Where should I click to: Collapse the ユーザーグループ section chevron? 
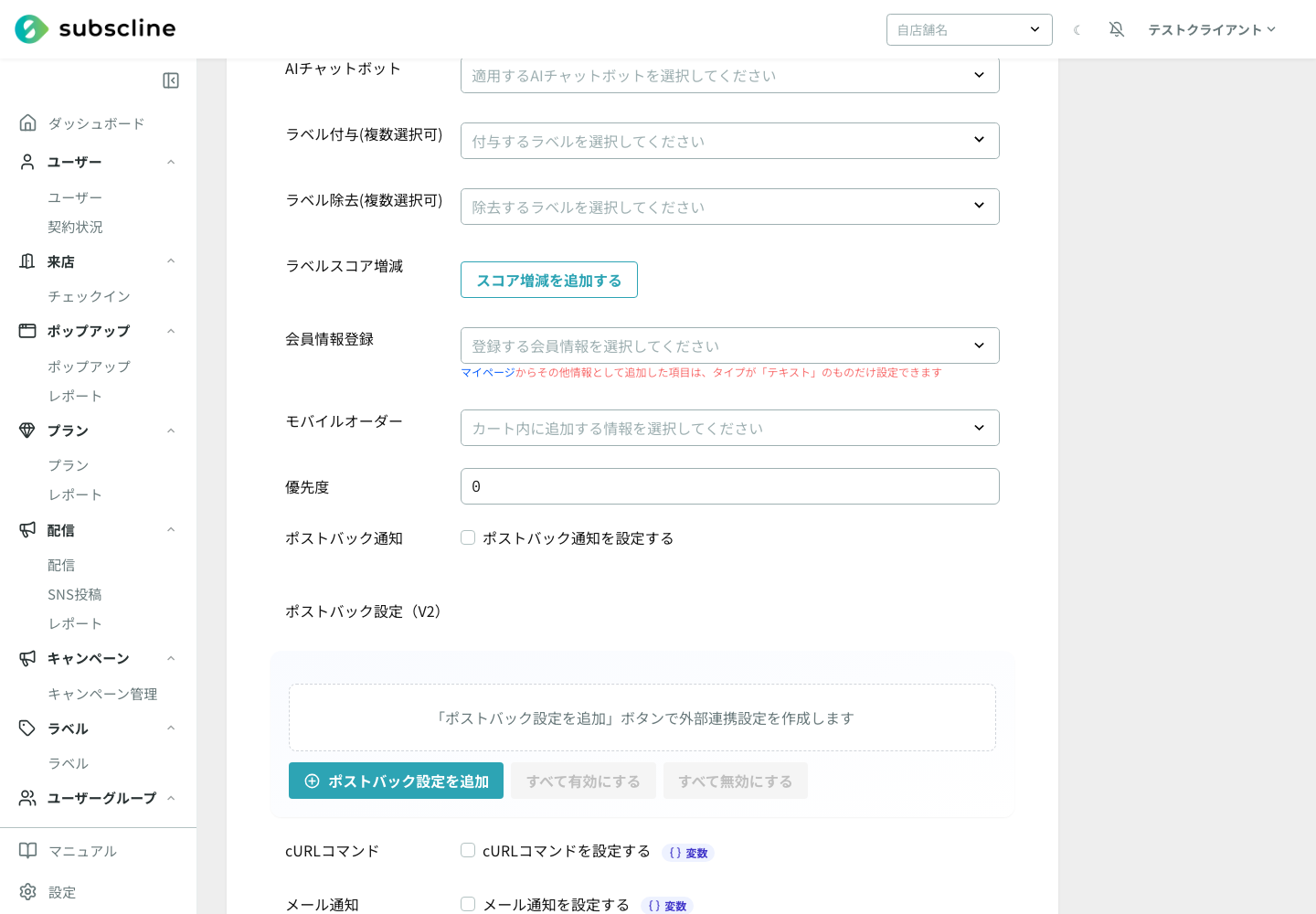171,798
